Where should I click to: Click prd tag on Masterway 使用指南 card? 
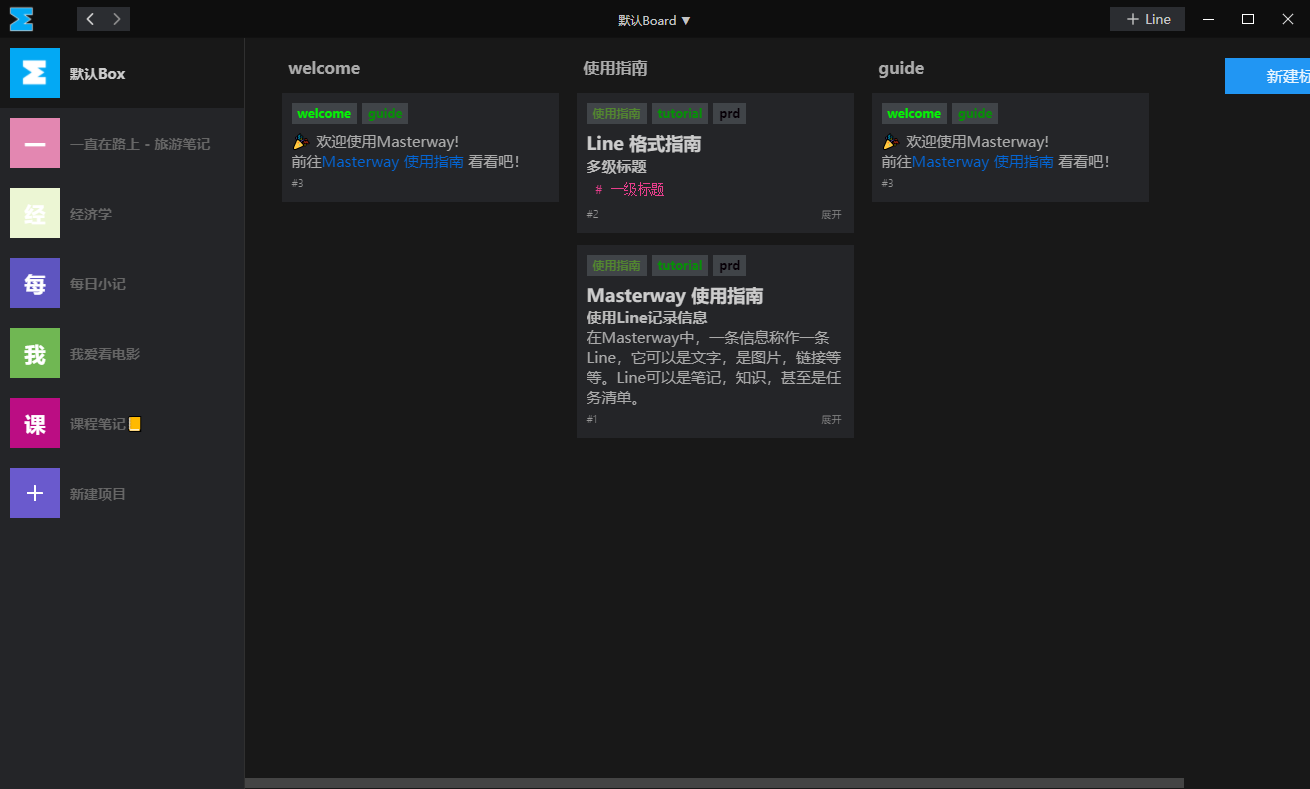click(x=730, y=266)
